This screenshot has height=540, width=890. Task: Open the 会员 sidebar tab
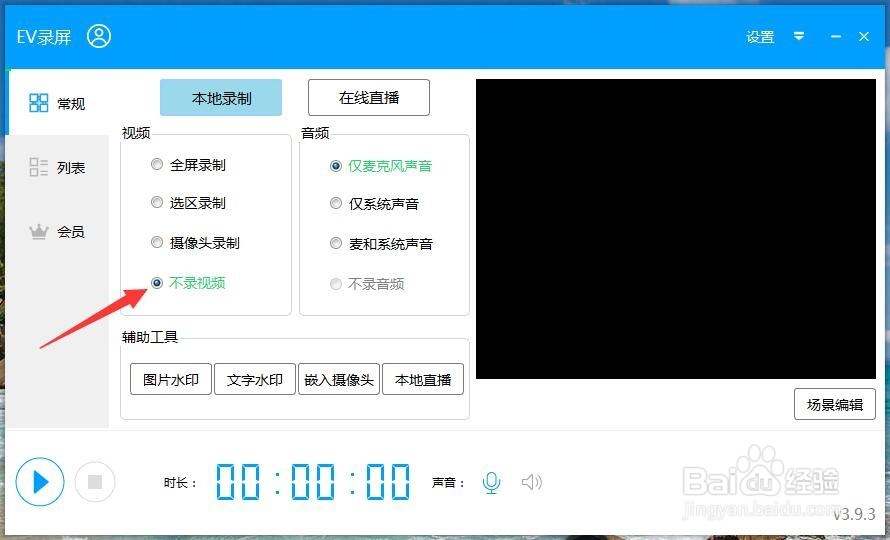point(57,231)
